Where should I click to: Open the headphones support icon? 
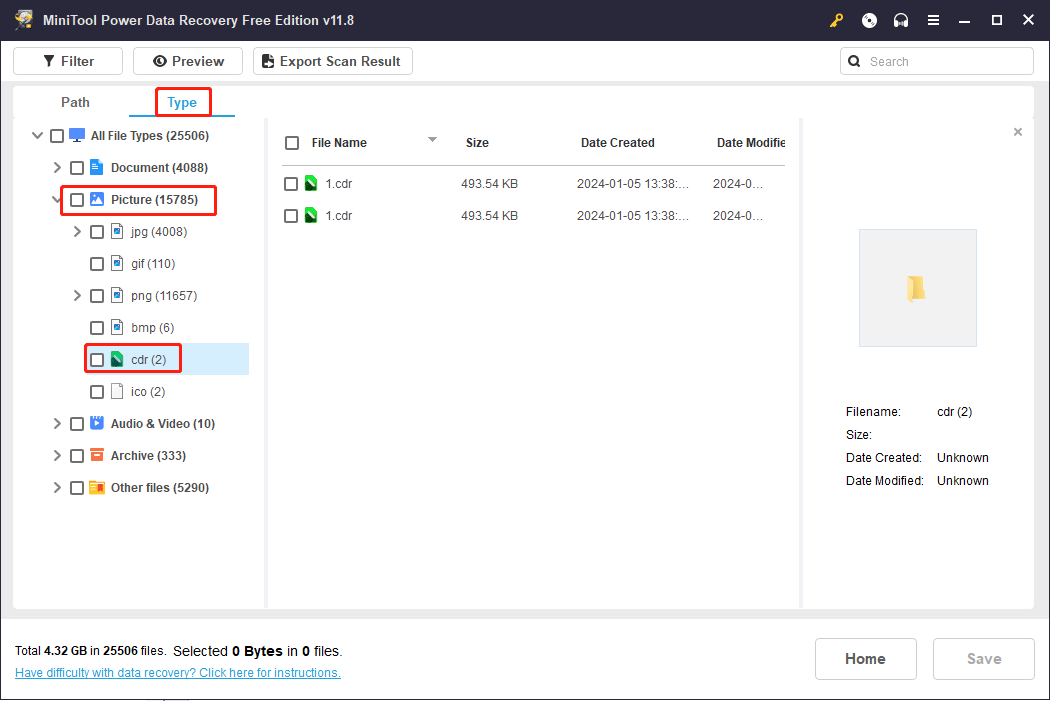point(901,20)
